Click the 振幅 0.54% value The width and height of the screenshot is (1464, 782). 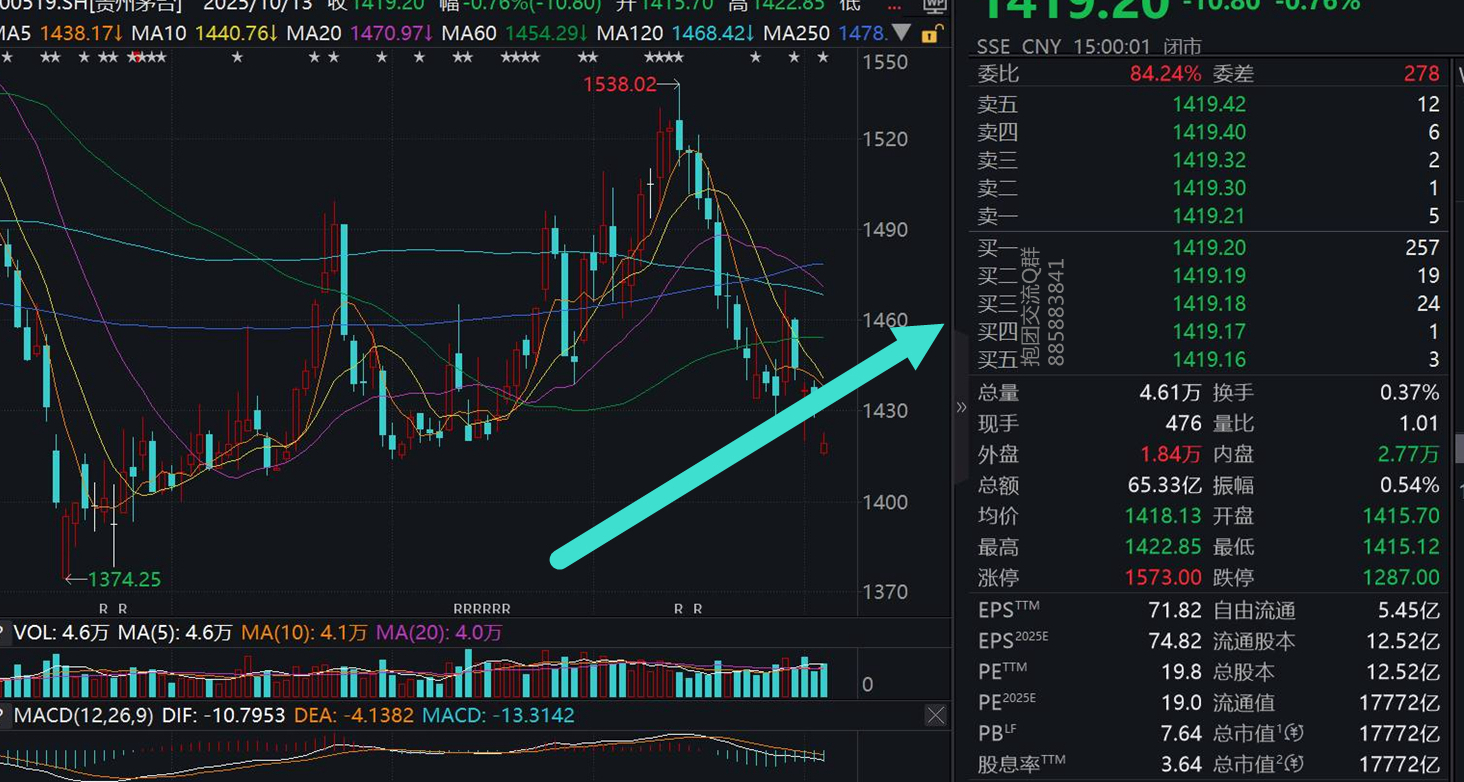(1410, 485)
